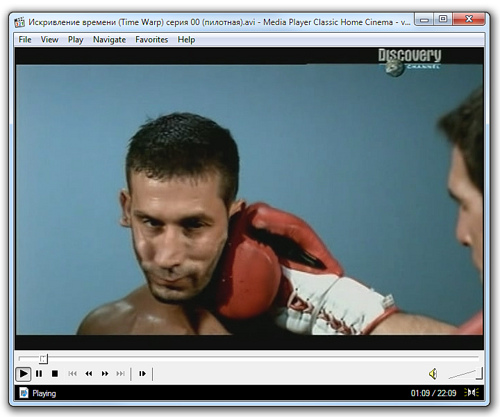This screenshot has width=500, height=417.
Task: Advance one frame with the step button
Action: click(x=142, y=374)
